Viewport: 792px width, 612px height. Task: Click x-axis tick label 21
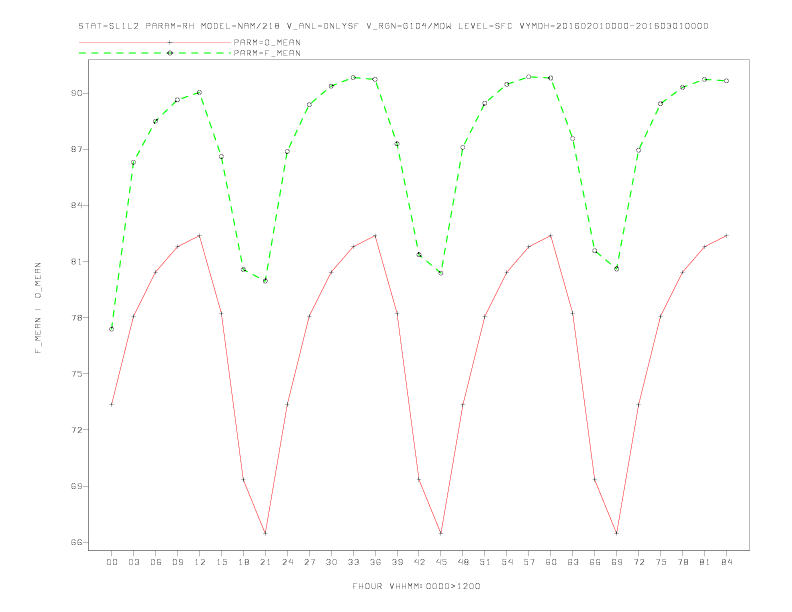(x=266, y=562)
